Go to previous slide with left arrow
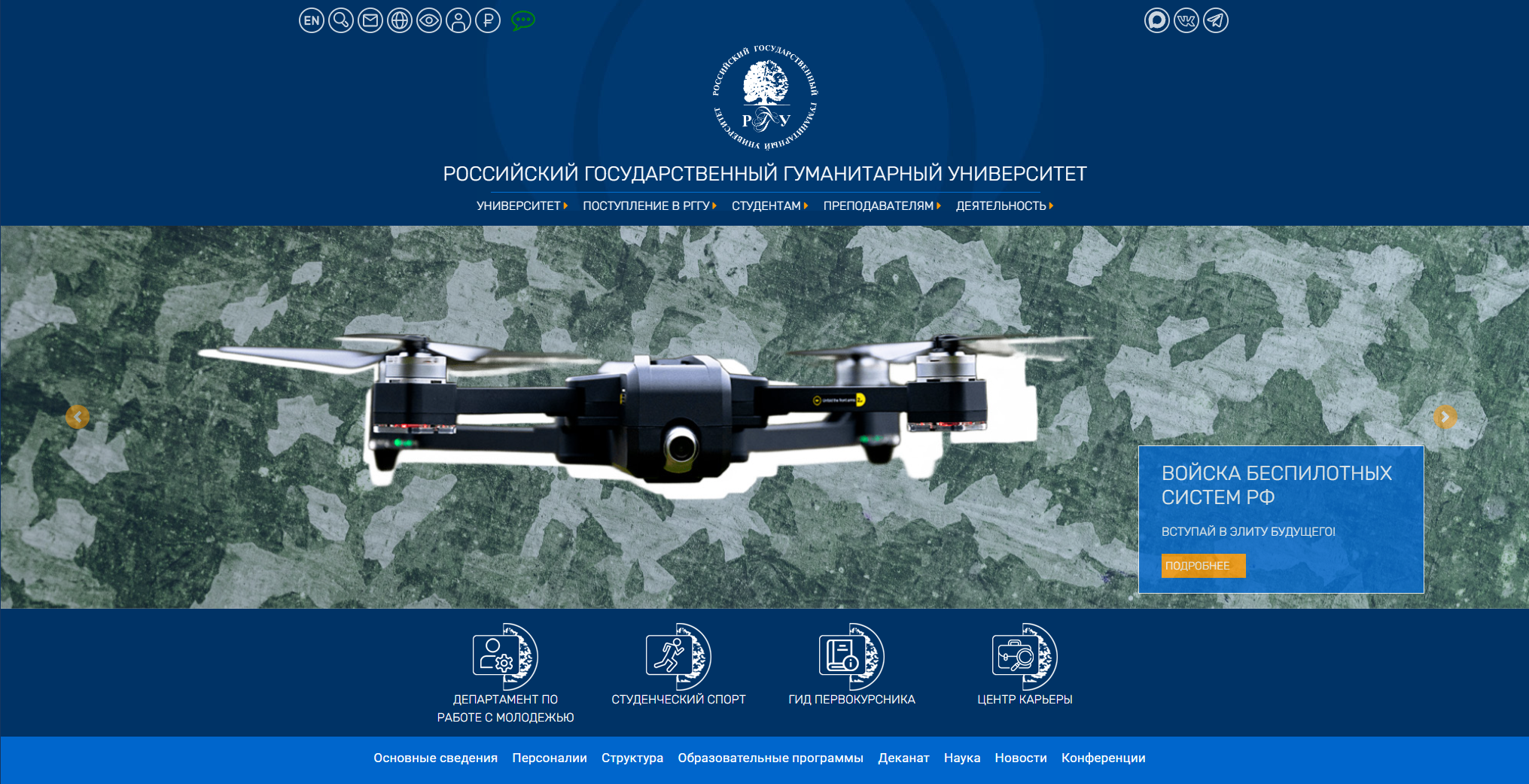The height and width of the screenshot is (784, 1529). pos(78,417)
